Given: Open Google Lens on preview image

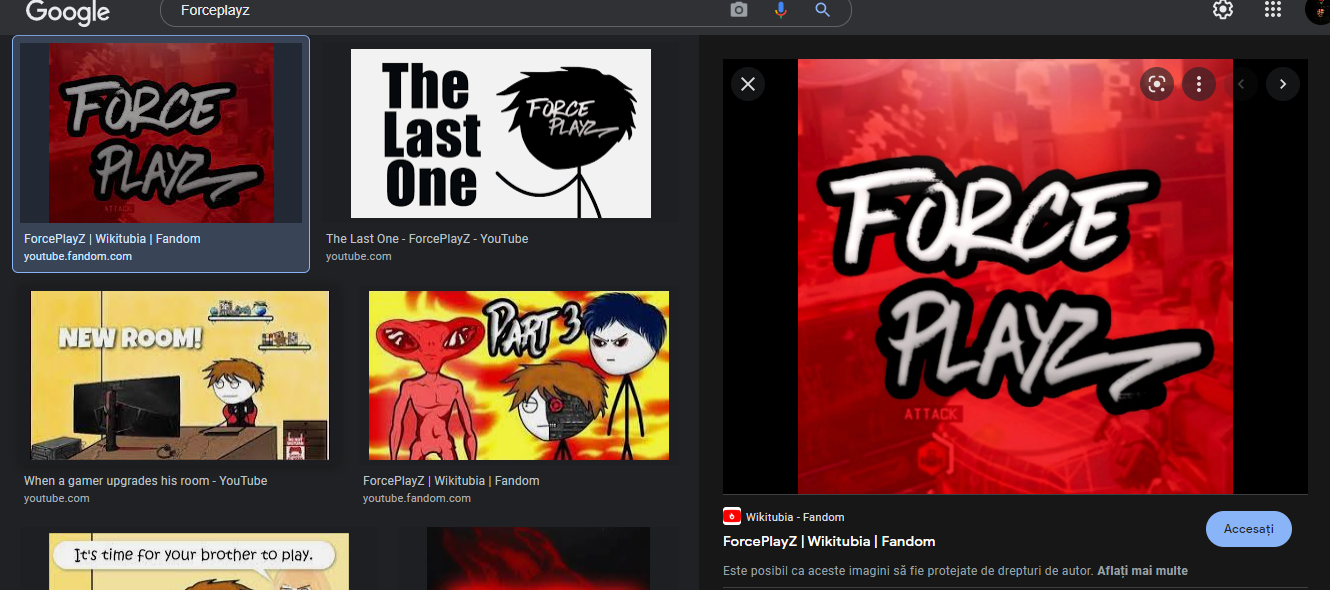Looking at the screenshot, I should click(1157, 84).
